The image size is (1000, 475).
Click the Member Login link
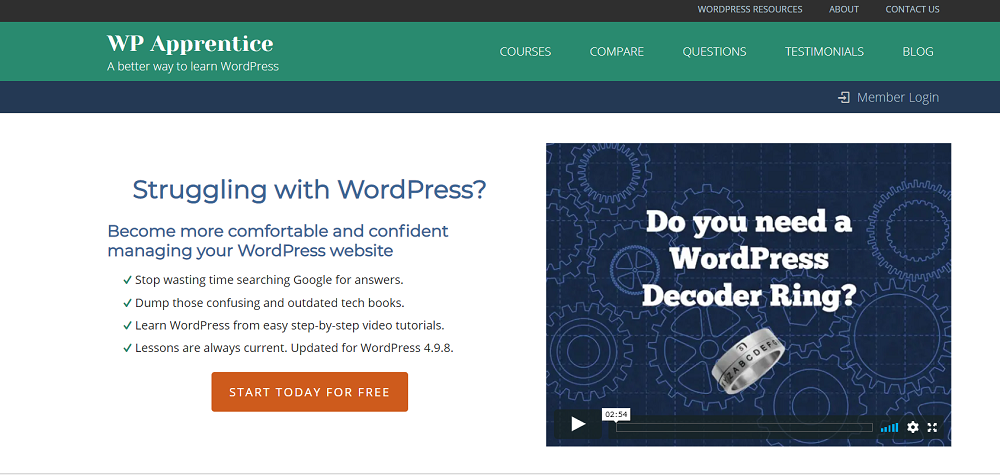tap(897, 97)
